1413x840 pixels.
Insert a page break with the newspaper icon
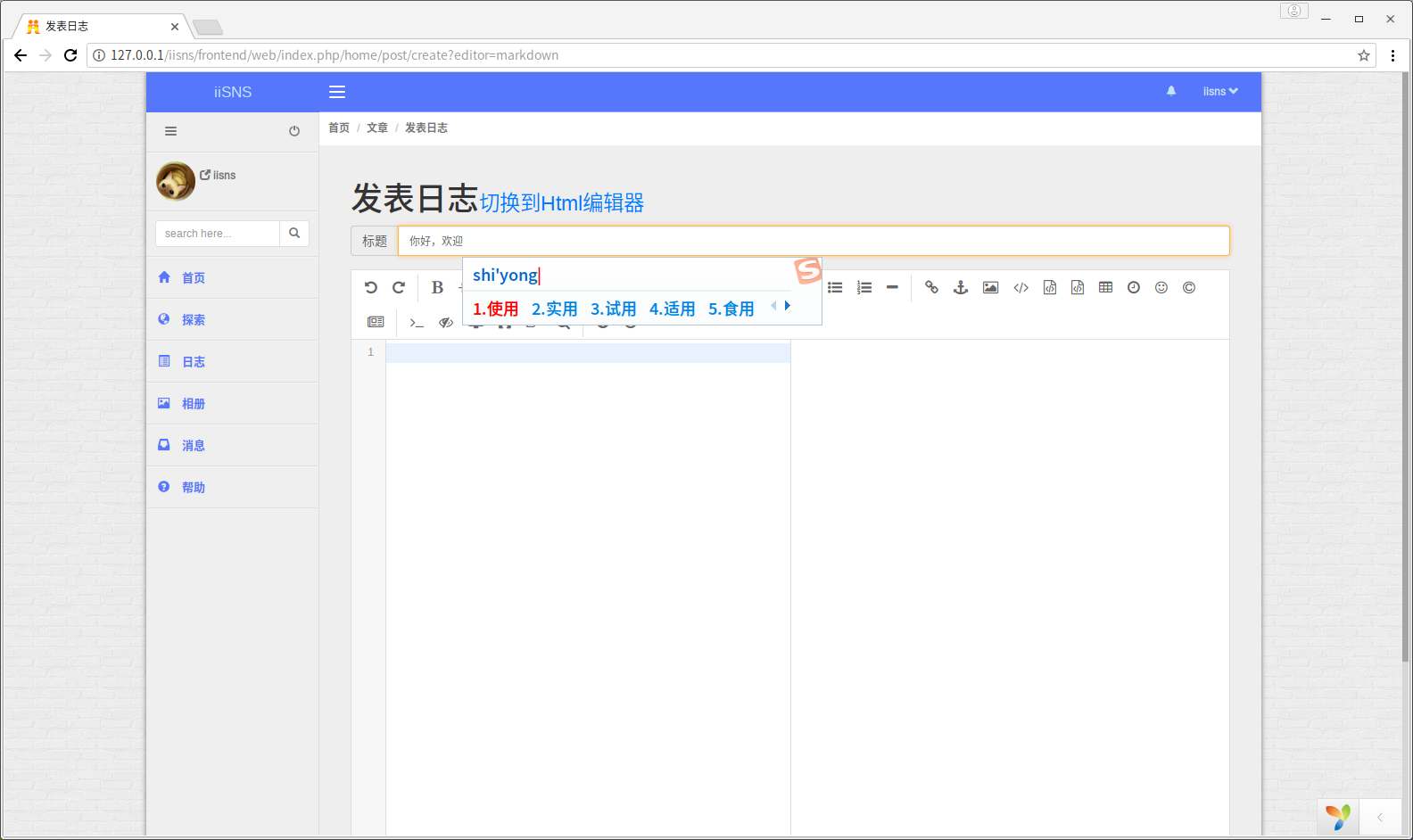pos(376,322)
